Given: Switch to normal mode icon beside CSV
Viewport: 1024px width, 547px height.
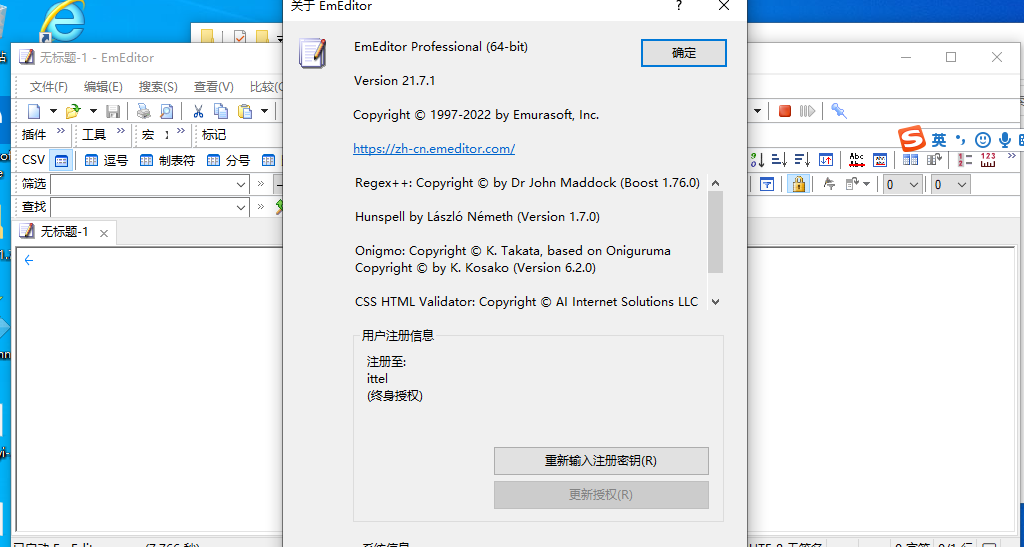Looking at the screenshot, I should point(61,161).
